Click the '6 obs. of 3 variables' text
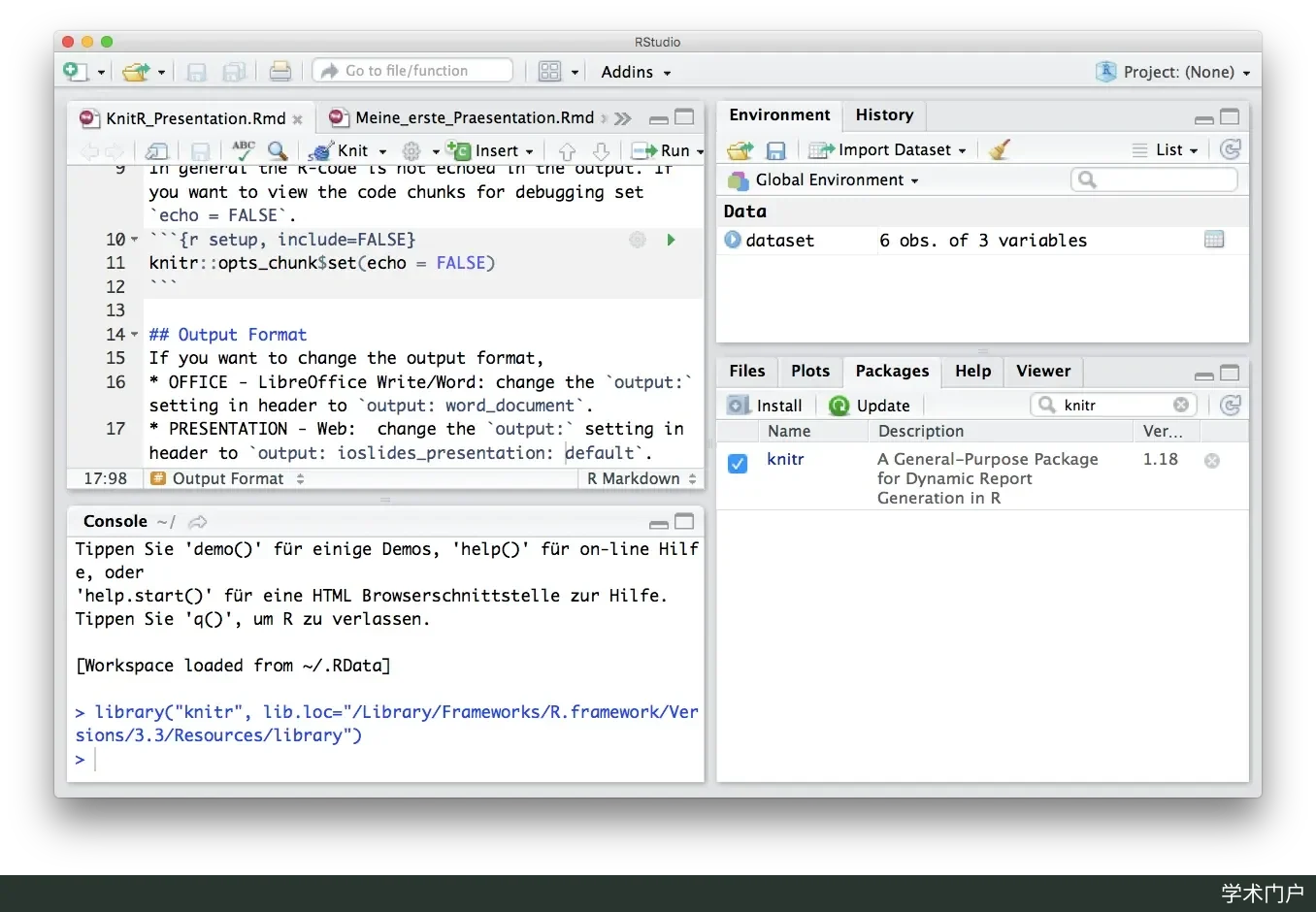Image resolution: width=1316 pixels, height=912 pixels. [x=983, y=241]
